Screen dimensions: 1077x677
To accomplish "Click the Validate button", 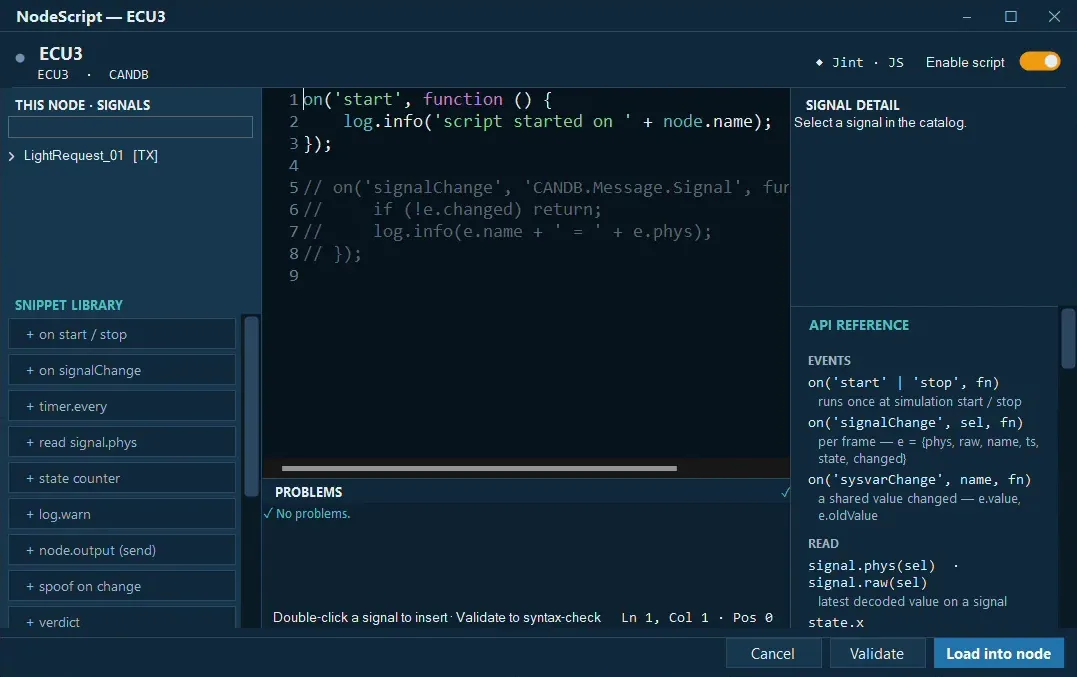I will [x=876, y=654].
